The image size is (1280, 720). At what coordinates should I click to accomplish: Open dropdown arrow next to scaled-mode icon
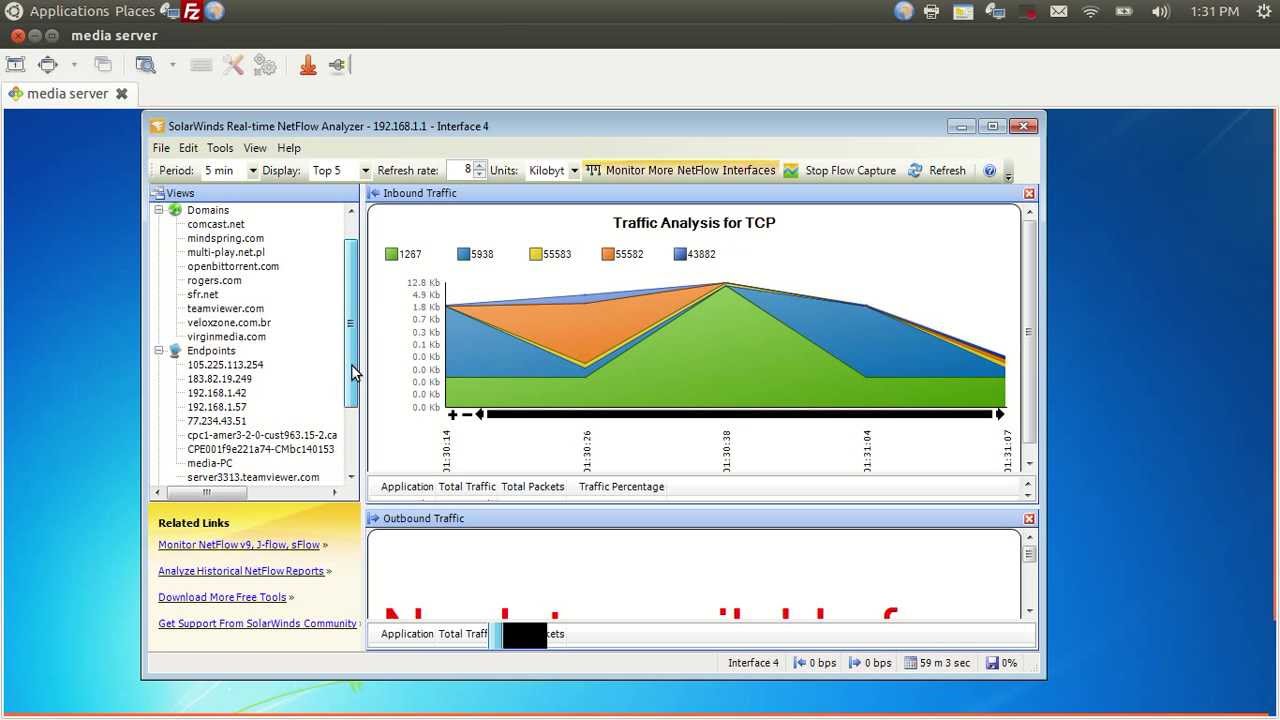(74, 65)
